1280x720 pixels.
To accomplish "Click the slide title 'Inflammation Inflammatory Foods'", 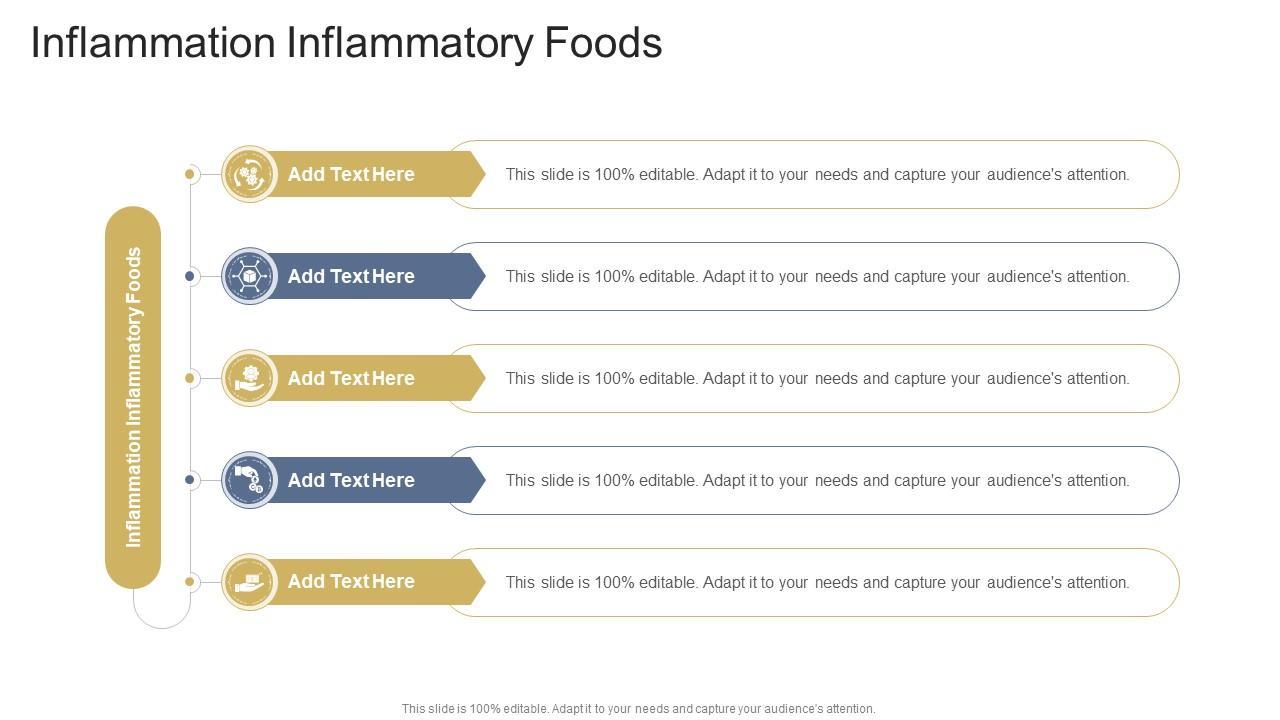I will tap(346, 44).
